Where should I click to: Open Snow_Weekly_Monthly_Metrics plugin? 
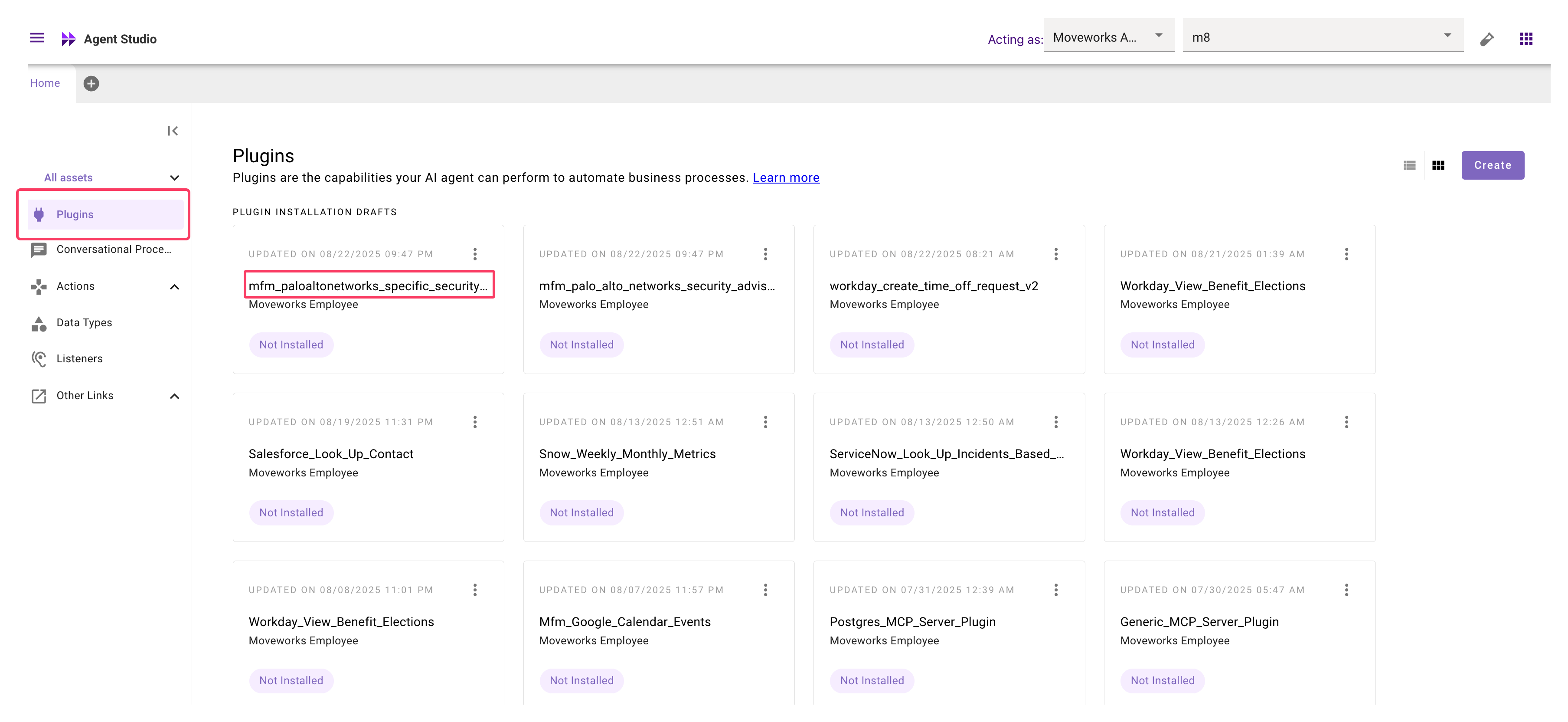627,454
